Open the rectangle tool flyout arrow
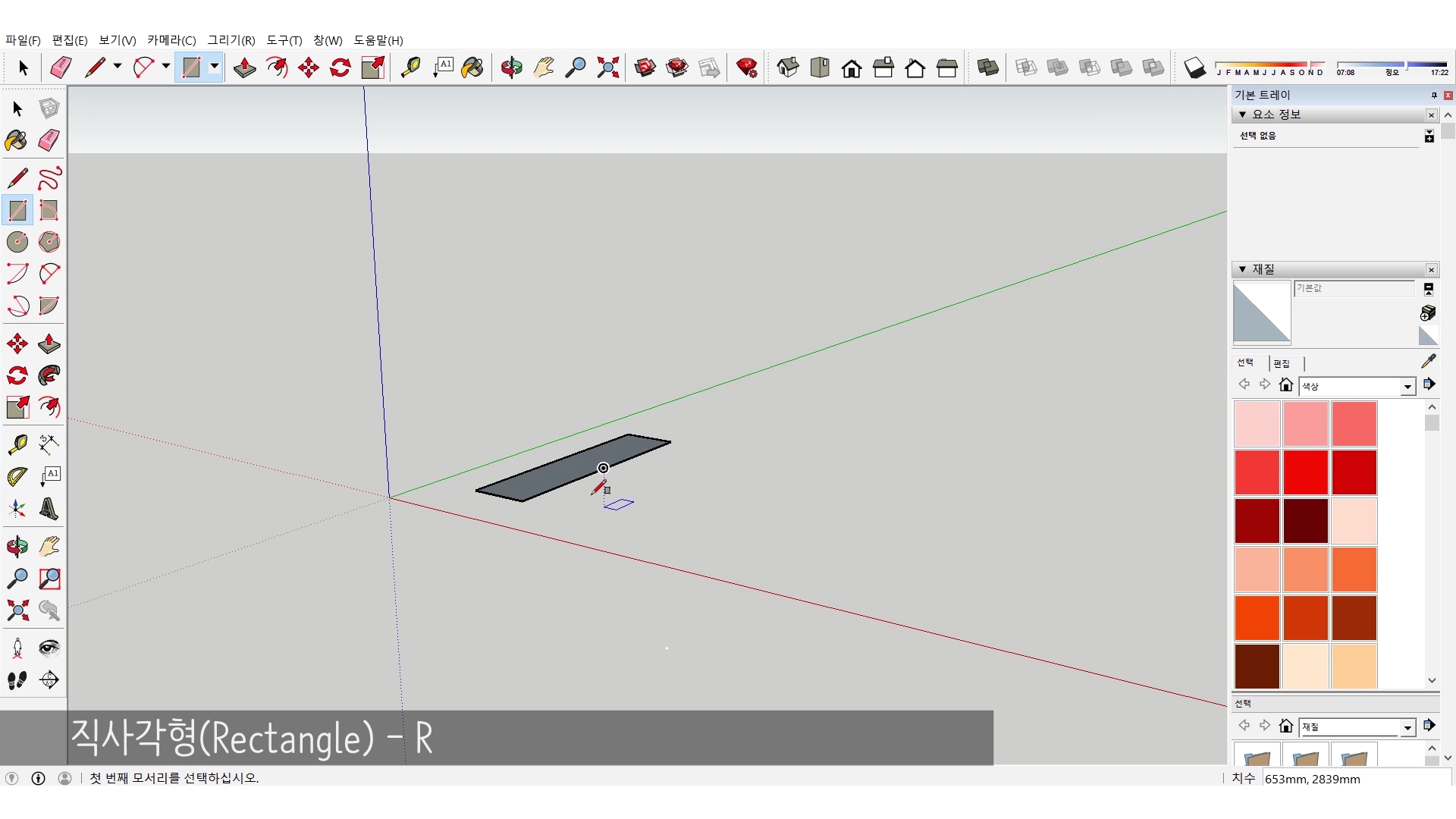Viewport: 1456px width, 819px height. (x=215, y=67)
